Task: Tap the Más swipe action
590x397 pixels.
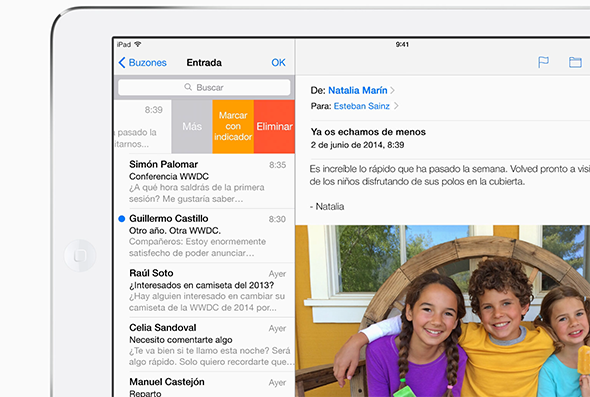Action: point(192,126)
